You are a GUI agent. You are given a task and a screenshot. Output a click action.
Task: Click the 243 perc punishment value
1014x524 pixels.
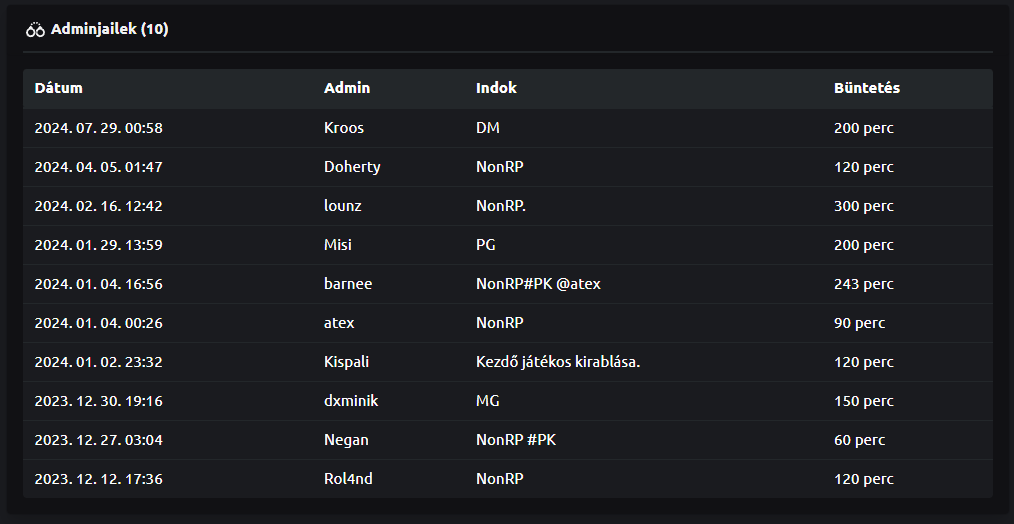coord(863,284)
